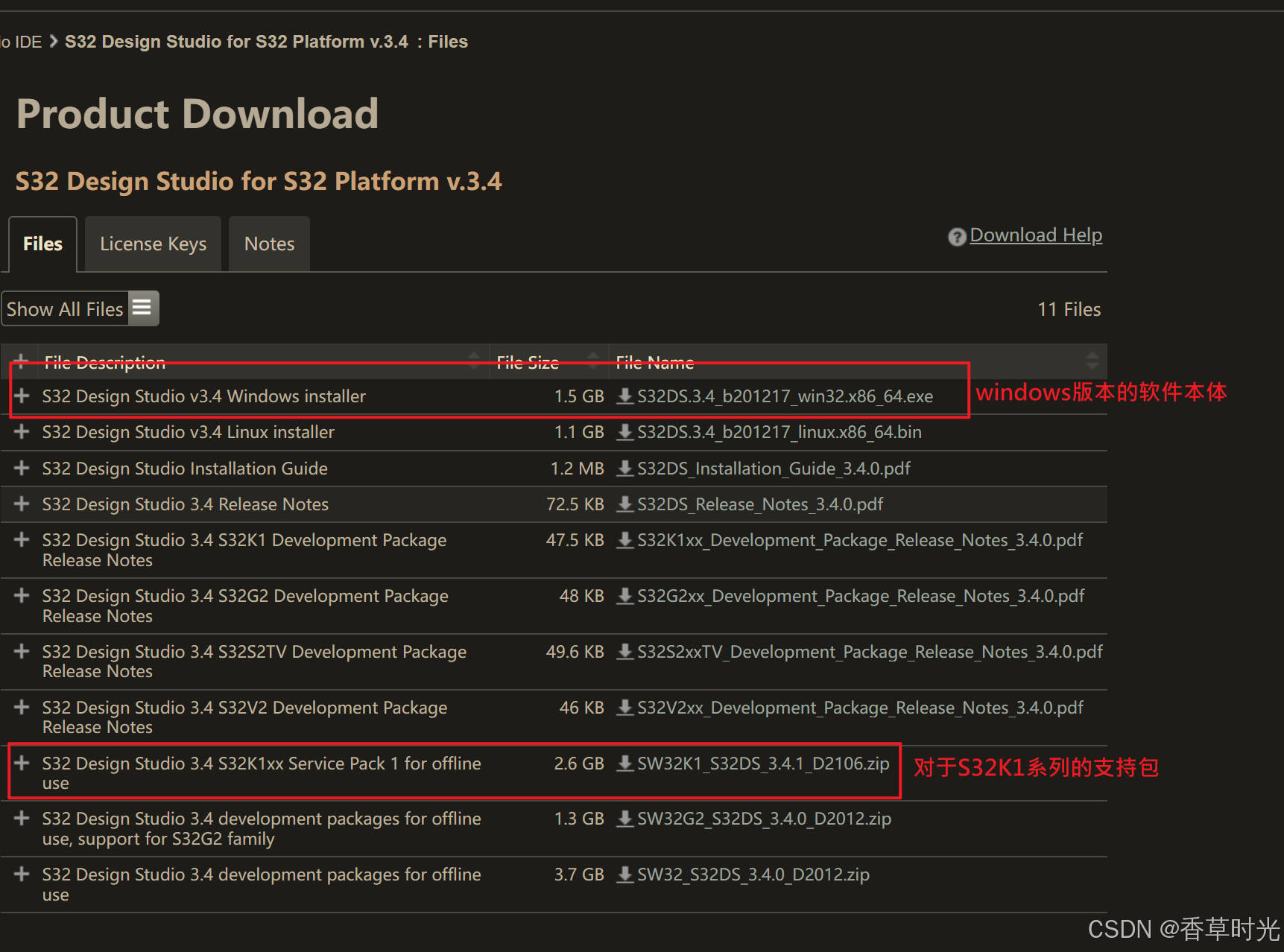Download S32S2xxTV_Development_Package_Release_Notes_3.4.0.pdf

870,652
